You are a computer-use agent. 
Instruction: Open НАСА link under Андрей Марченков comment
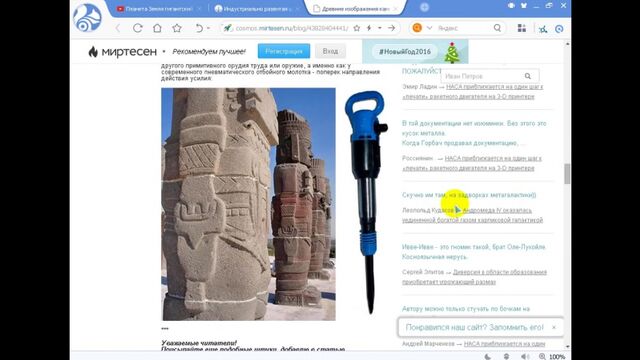pyautogui.click(x=504, y=344)
